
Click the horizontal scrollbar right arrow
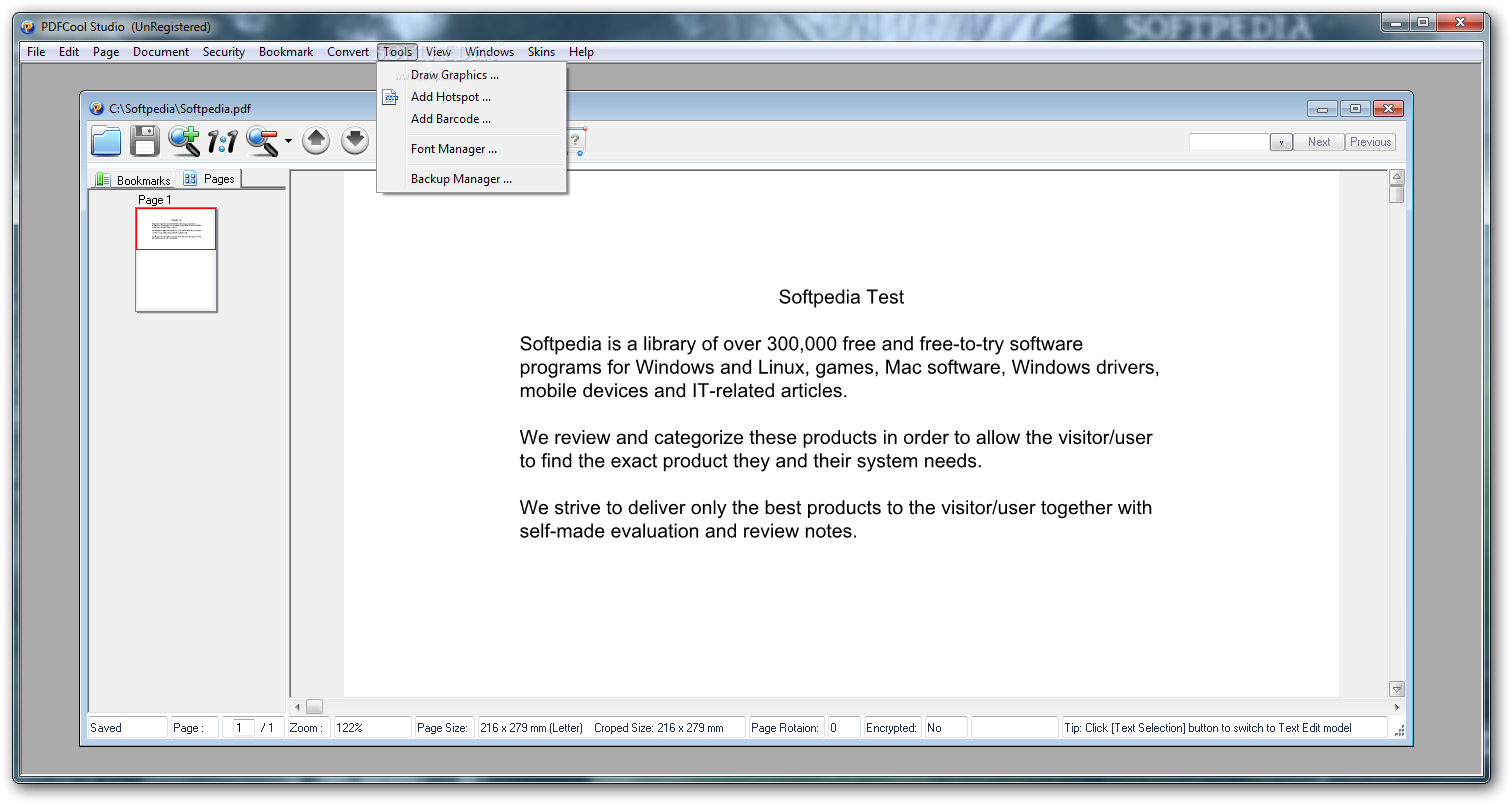1397,707
